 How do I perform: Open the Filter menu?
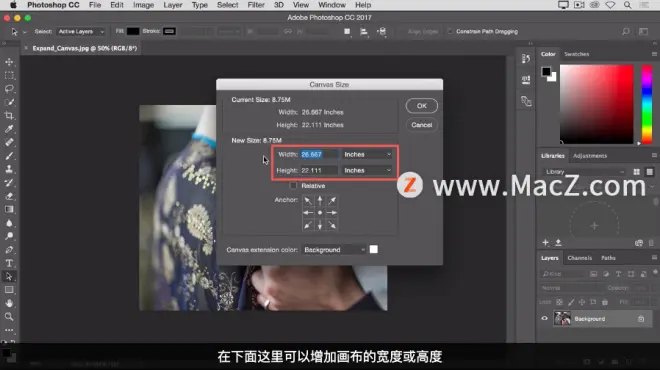[x=255, y=5]
